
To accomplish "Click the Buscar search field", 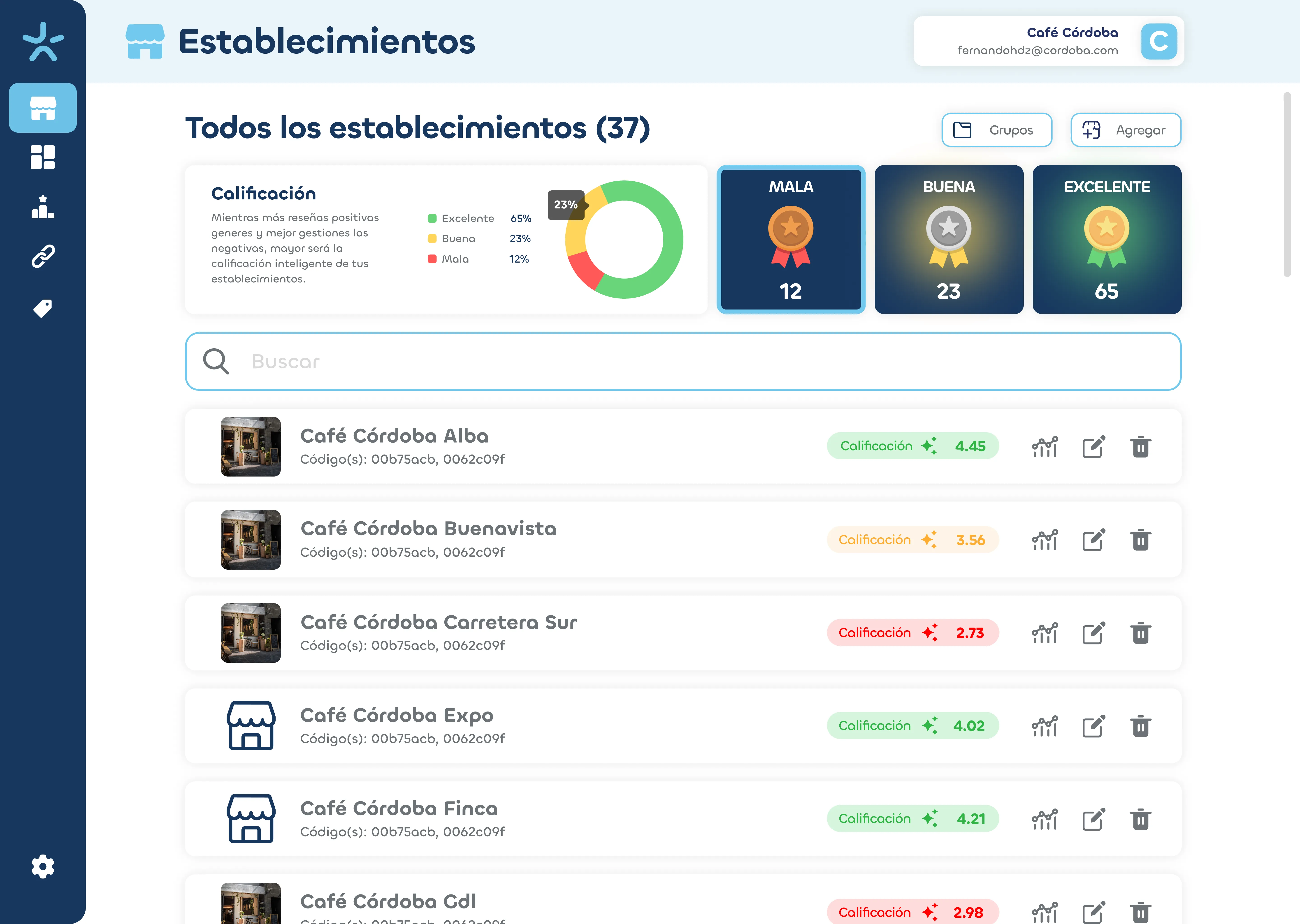I will tap(683, 361).
